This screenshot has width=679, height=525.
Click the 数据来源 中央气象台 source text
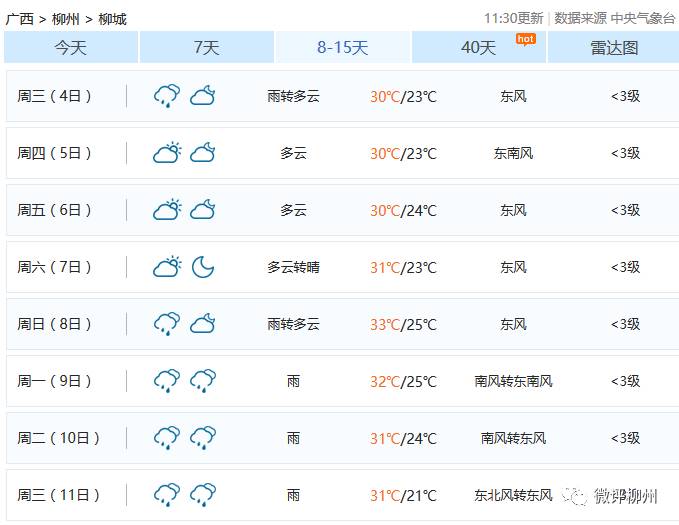pos(615,18)
